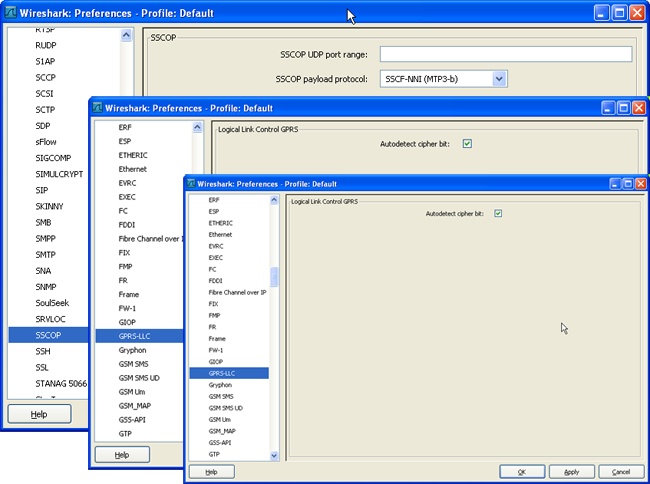Click the Wireshark icon in the middle window title bar

(x=97, y=108)
